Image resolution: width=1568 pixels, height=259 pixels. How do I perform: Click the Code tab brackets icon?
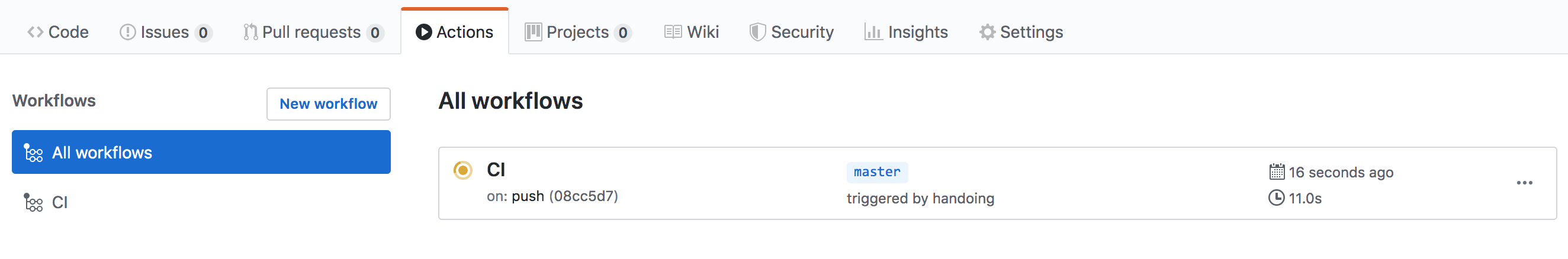coord(36,31)
